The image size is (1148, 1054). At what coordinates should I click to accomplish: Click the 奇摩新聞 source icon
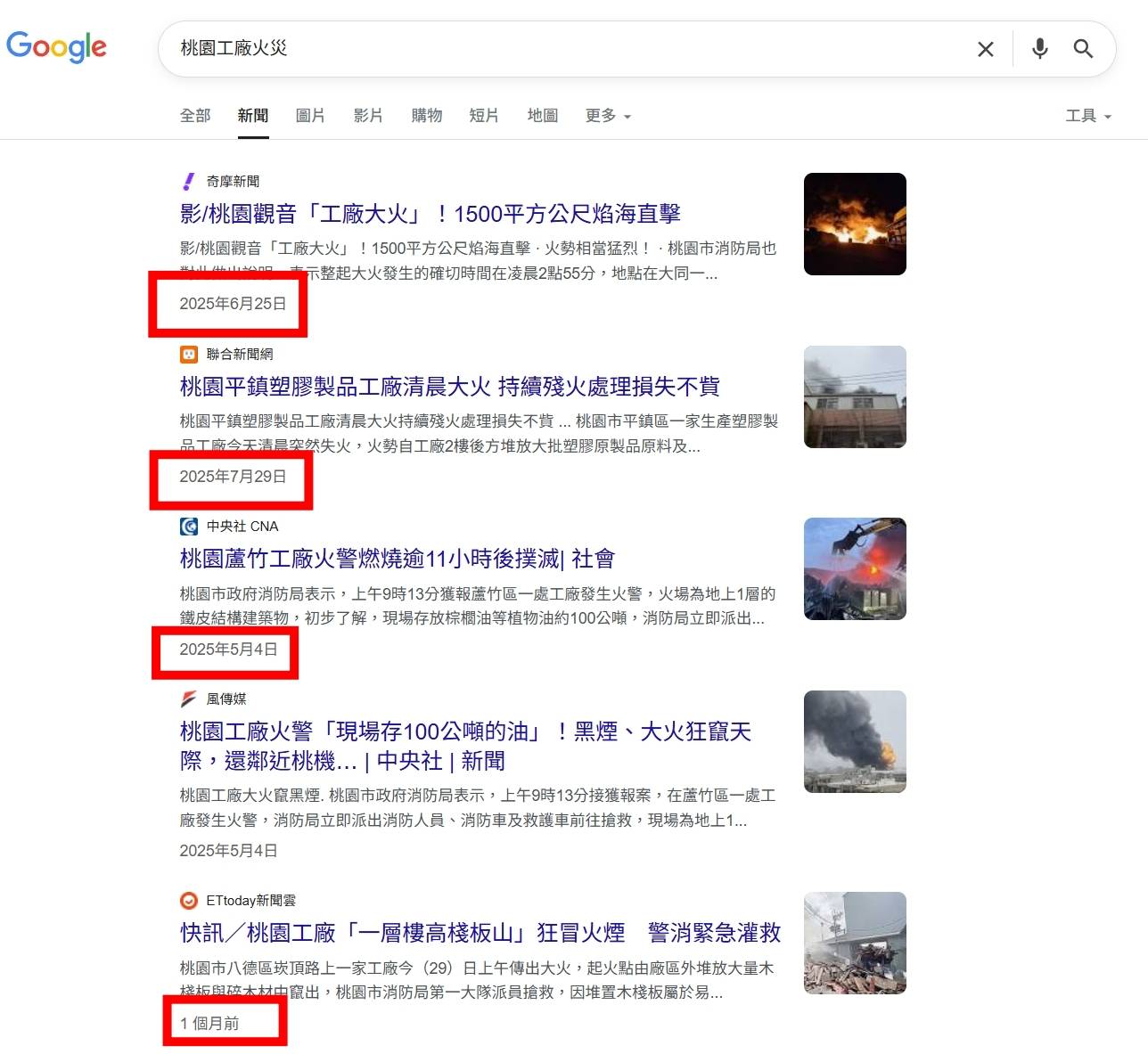click(x=188, y=182)
